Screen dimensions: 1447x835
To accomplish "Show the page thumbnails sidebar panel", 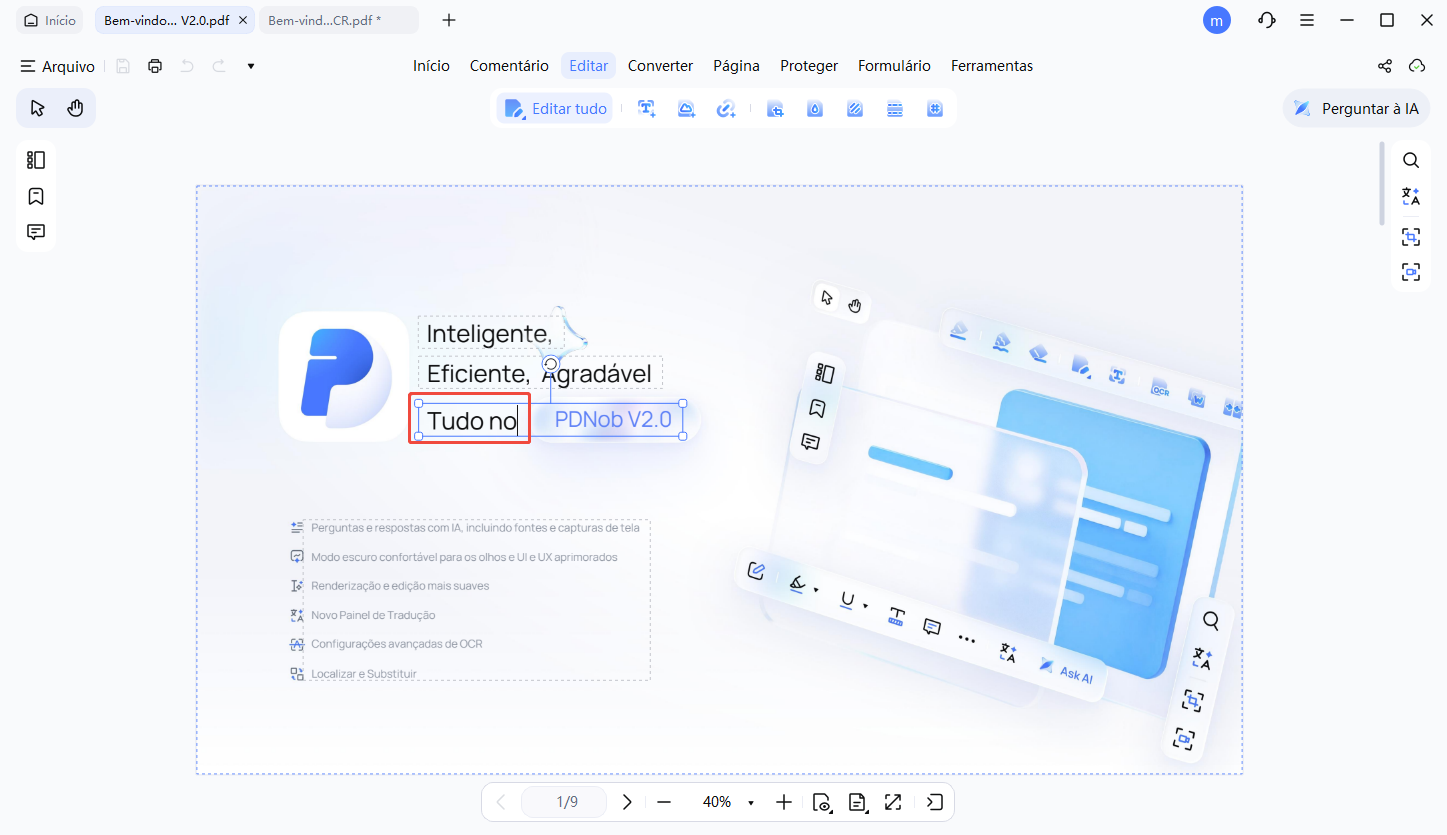I will 36,160.
